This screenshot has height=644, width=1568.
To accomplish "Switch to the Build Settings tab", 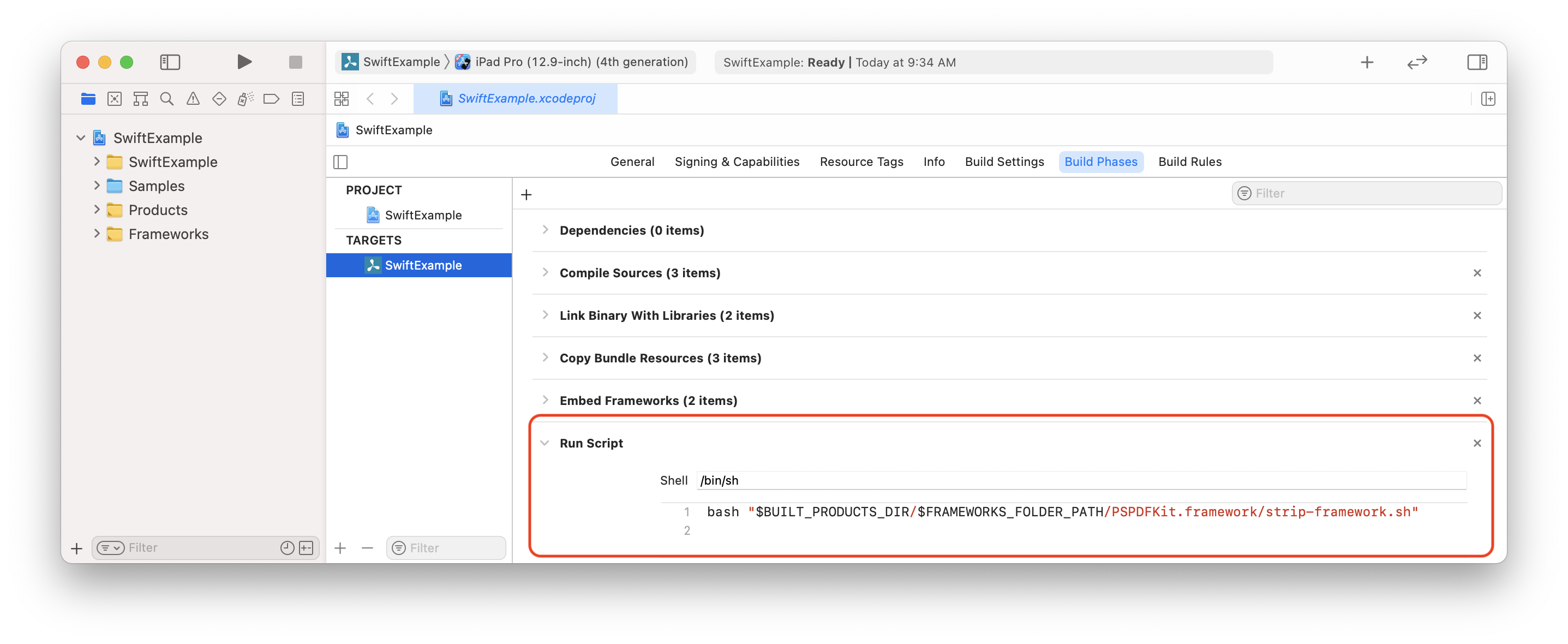I will (1004, 162).
